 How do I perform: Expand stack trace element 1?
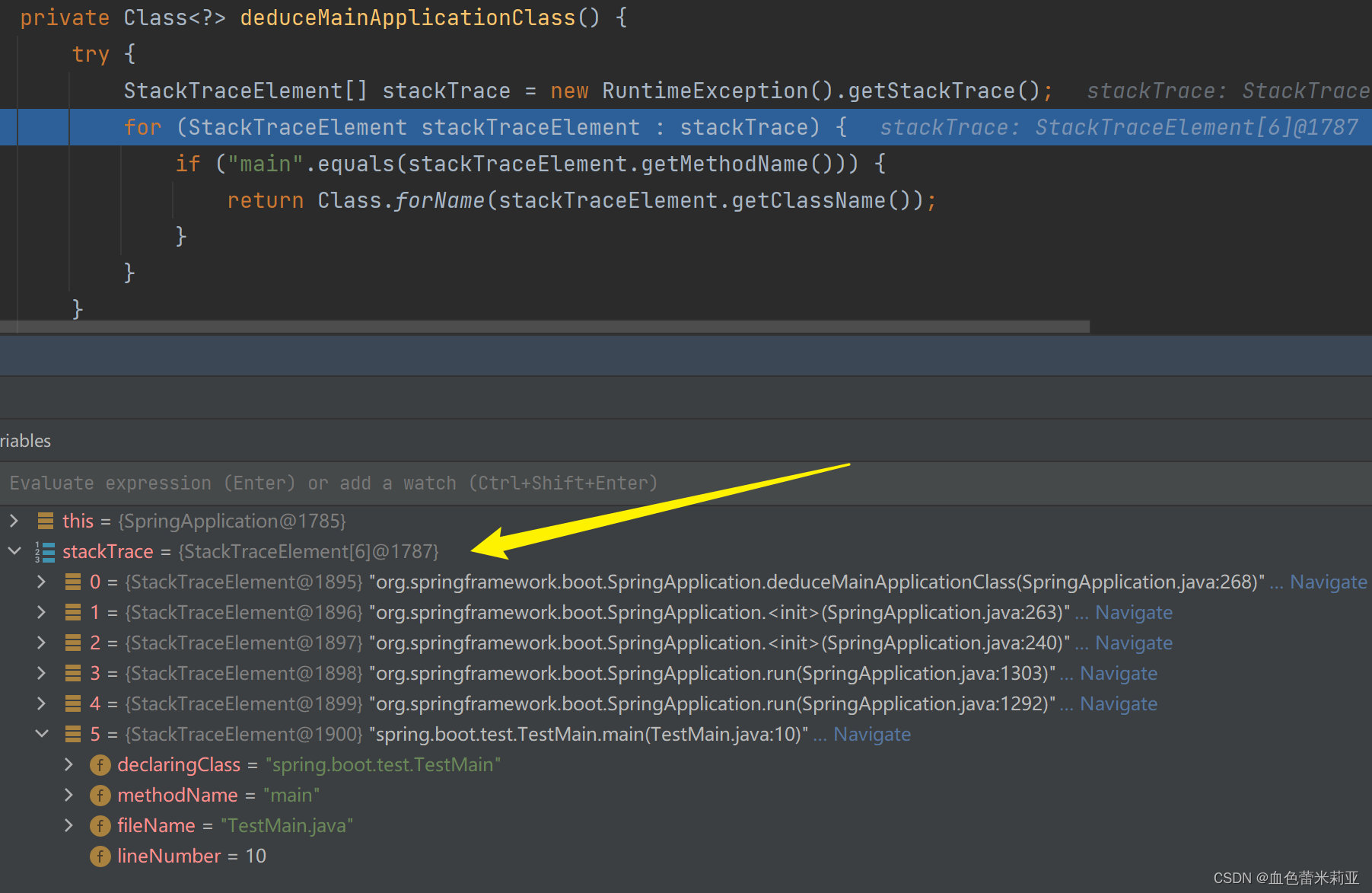click(42, 612)
